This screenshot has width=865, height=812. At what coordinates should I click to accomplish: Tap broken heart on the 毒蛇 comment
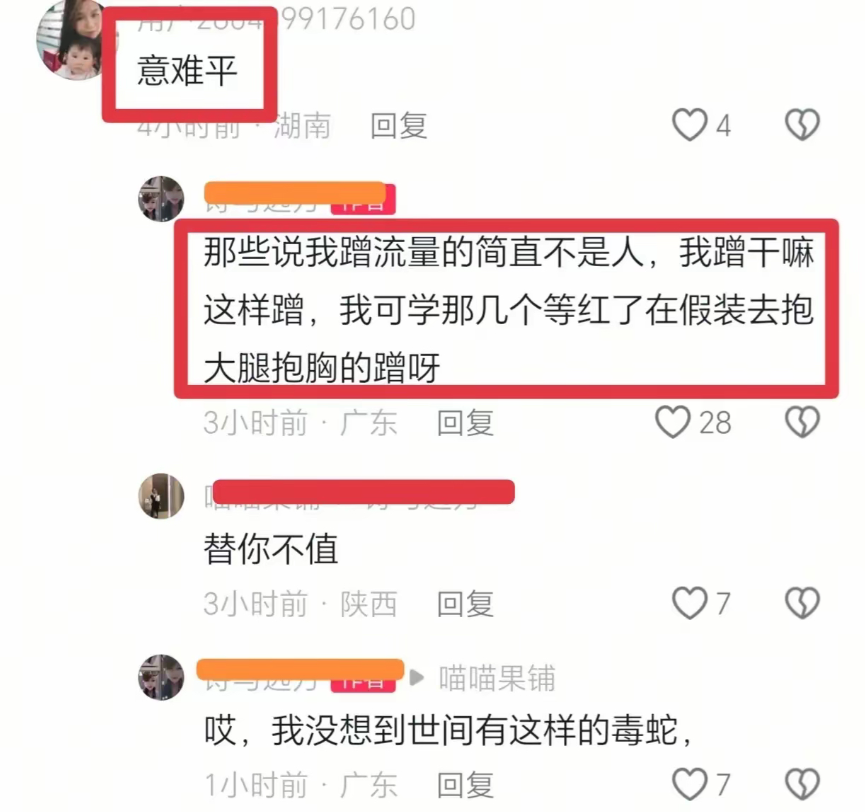pos(802,783)
